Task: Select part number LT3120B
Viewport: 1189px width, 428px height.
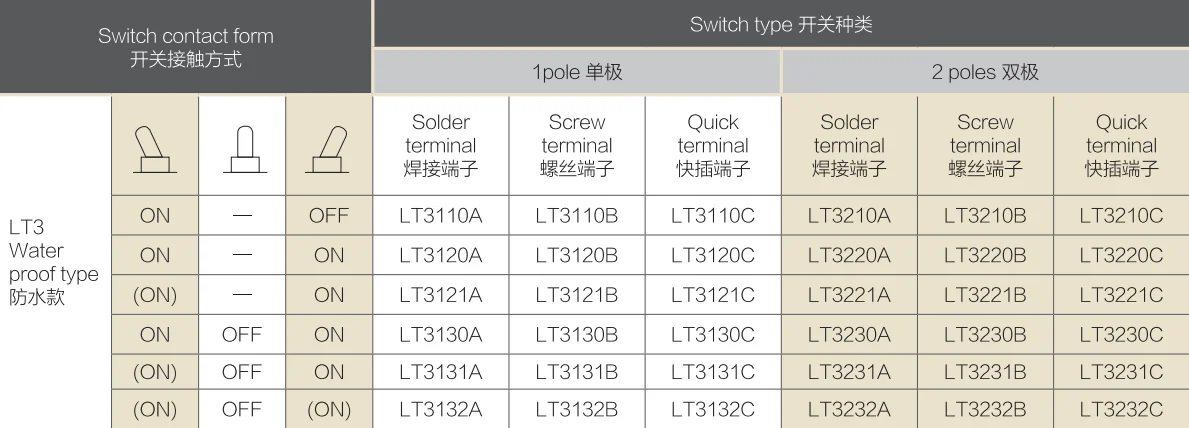Action: [x=576, y=256]
